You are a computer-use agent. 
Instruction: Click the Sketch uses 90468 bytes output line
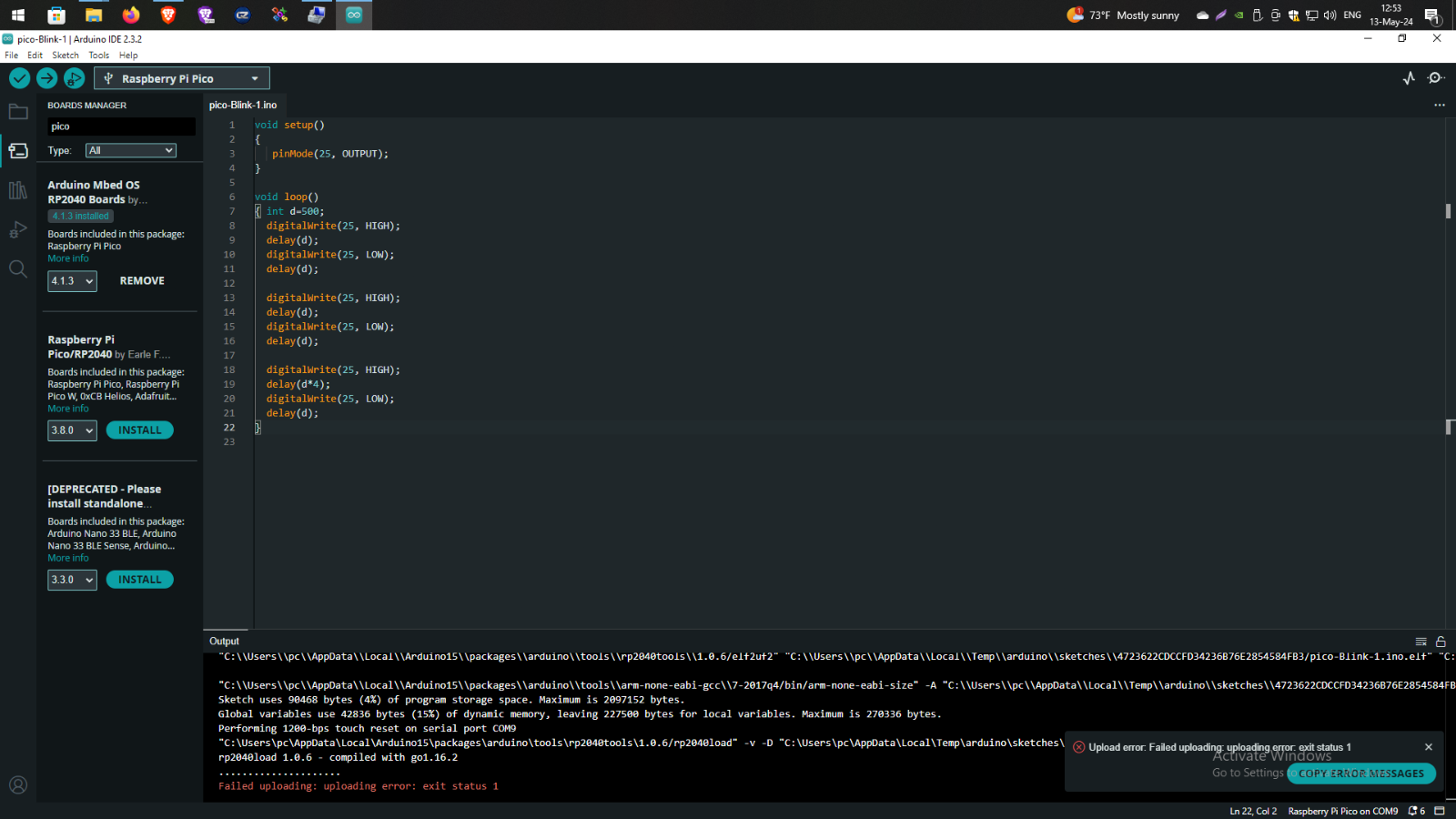coord(451,700)
